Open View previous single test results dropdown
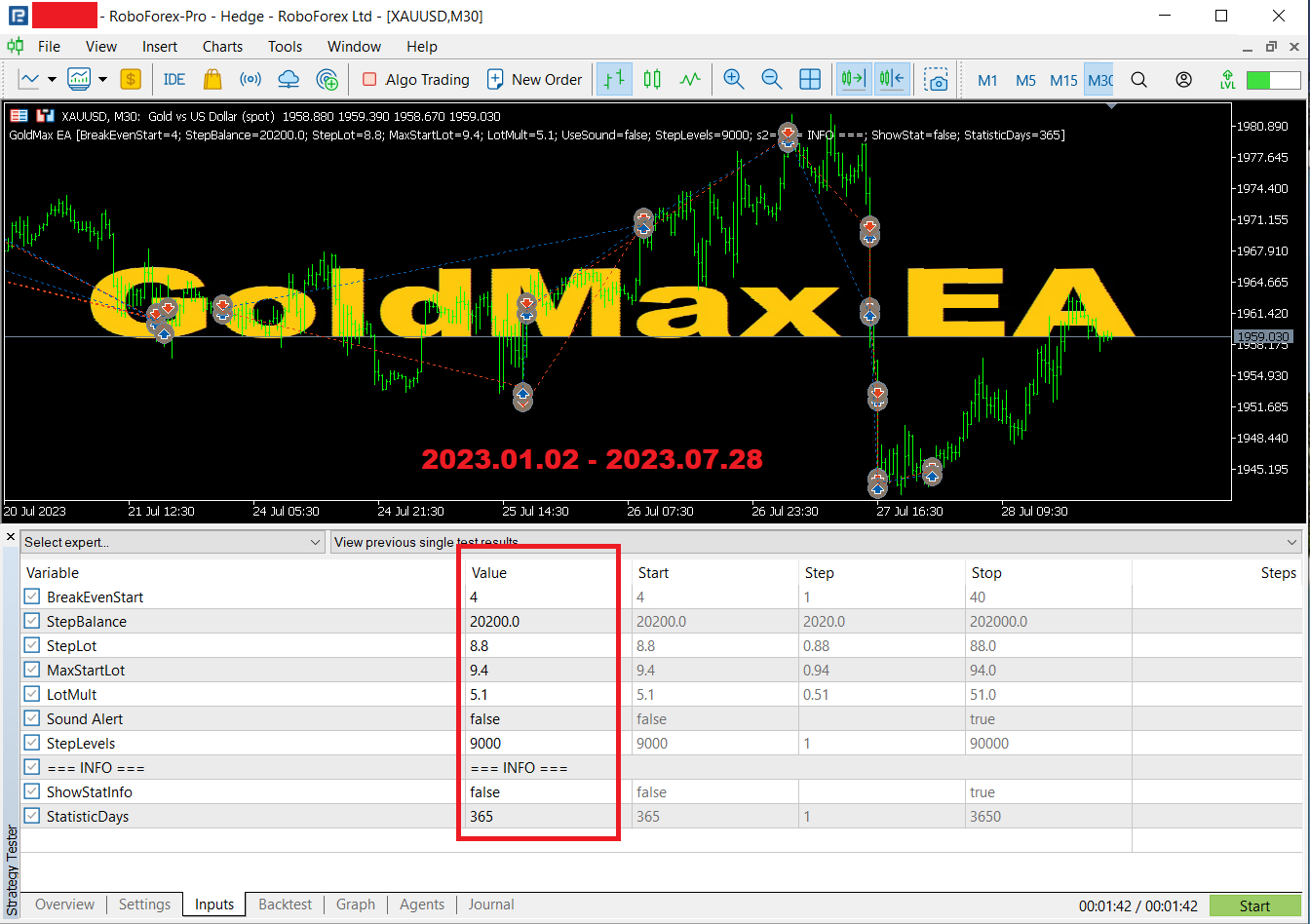 816,542
